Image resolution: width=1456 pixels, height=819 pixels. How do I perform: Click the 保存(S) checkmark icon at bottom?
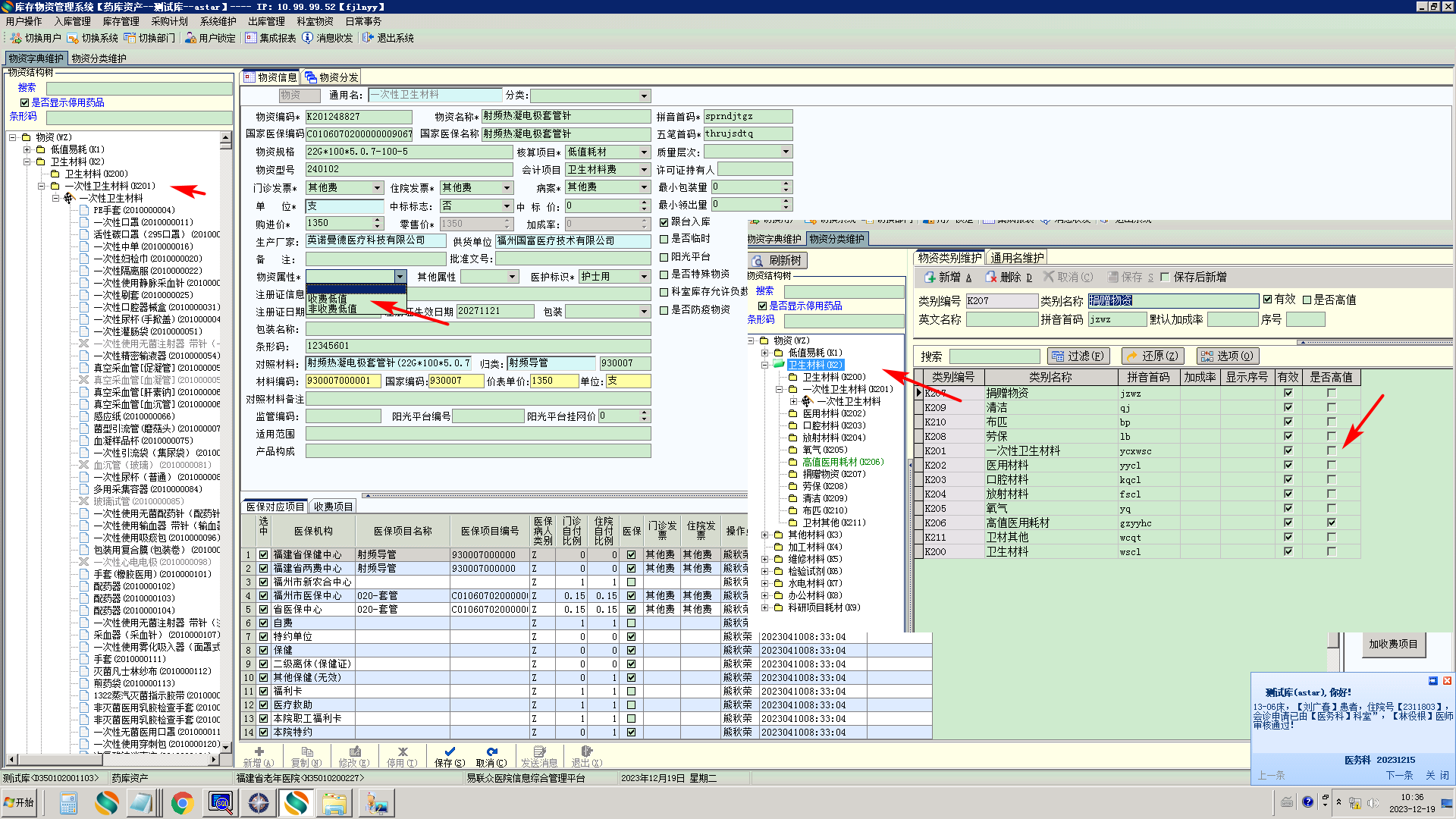(450, 752)
